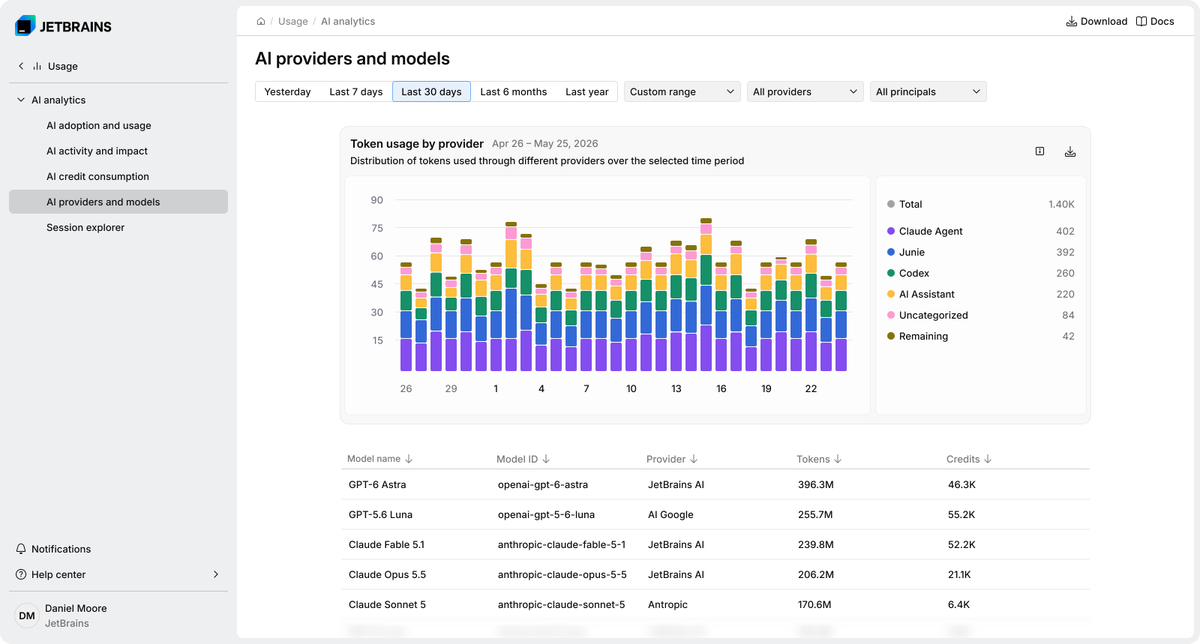1200x644 pixels.
Task: Sort by Provider column arrow
Action: point(694,459)
